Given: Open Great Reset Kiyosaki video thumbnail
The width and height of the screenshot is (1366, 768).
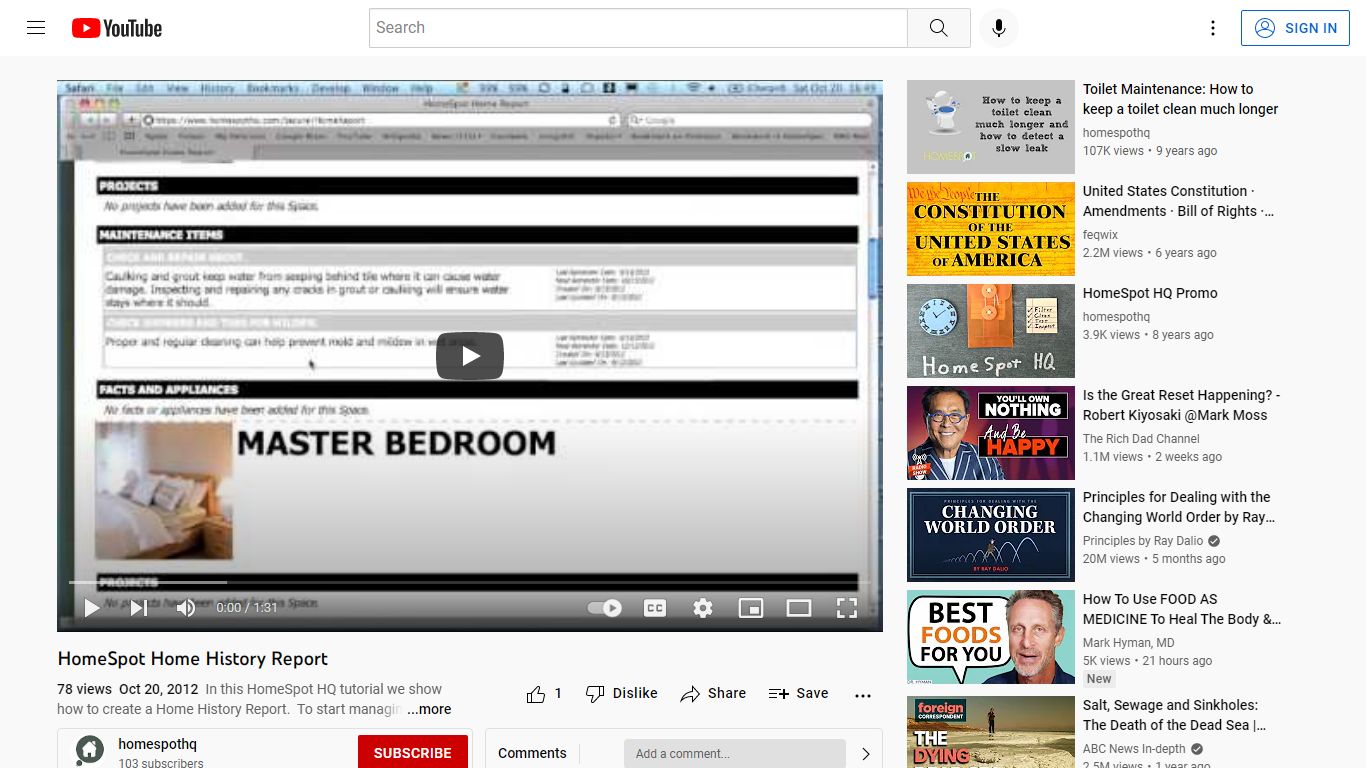Looking at the screenshot, I should 991,433.
